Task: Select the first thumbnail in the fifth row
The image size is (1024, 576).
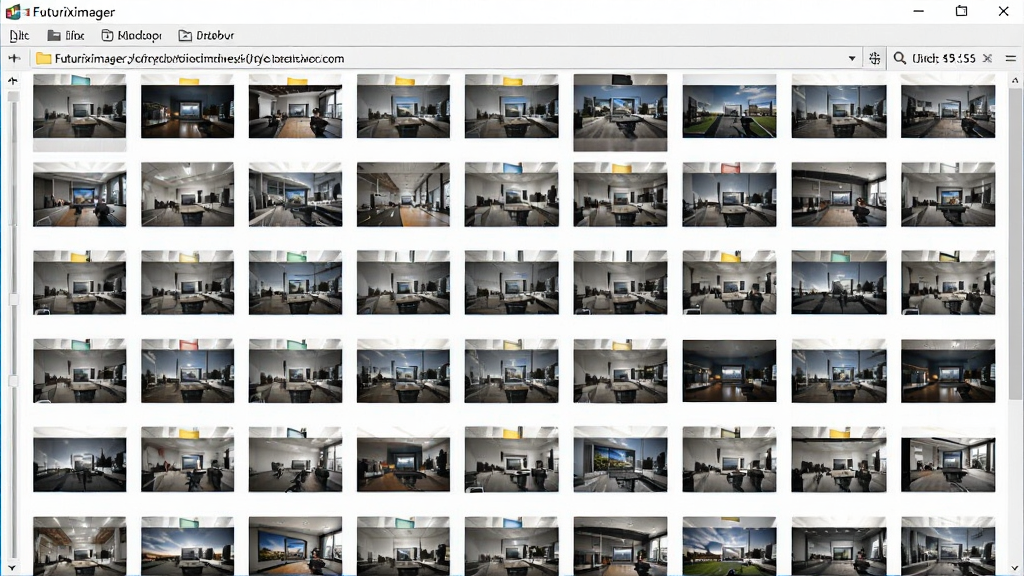Action: (x=80, y=460)
